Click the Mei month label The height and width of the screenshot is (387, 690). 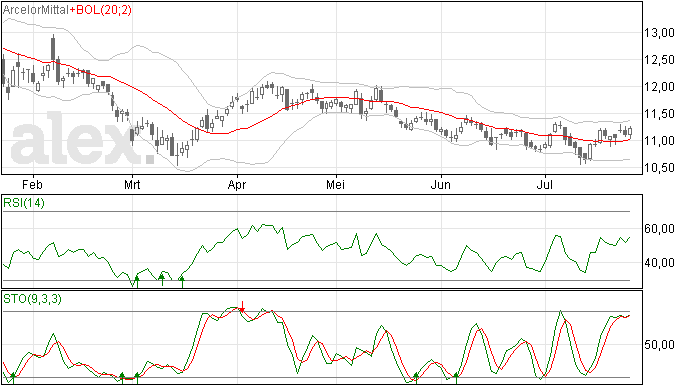[x=335, y=184]
